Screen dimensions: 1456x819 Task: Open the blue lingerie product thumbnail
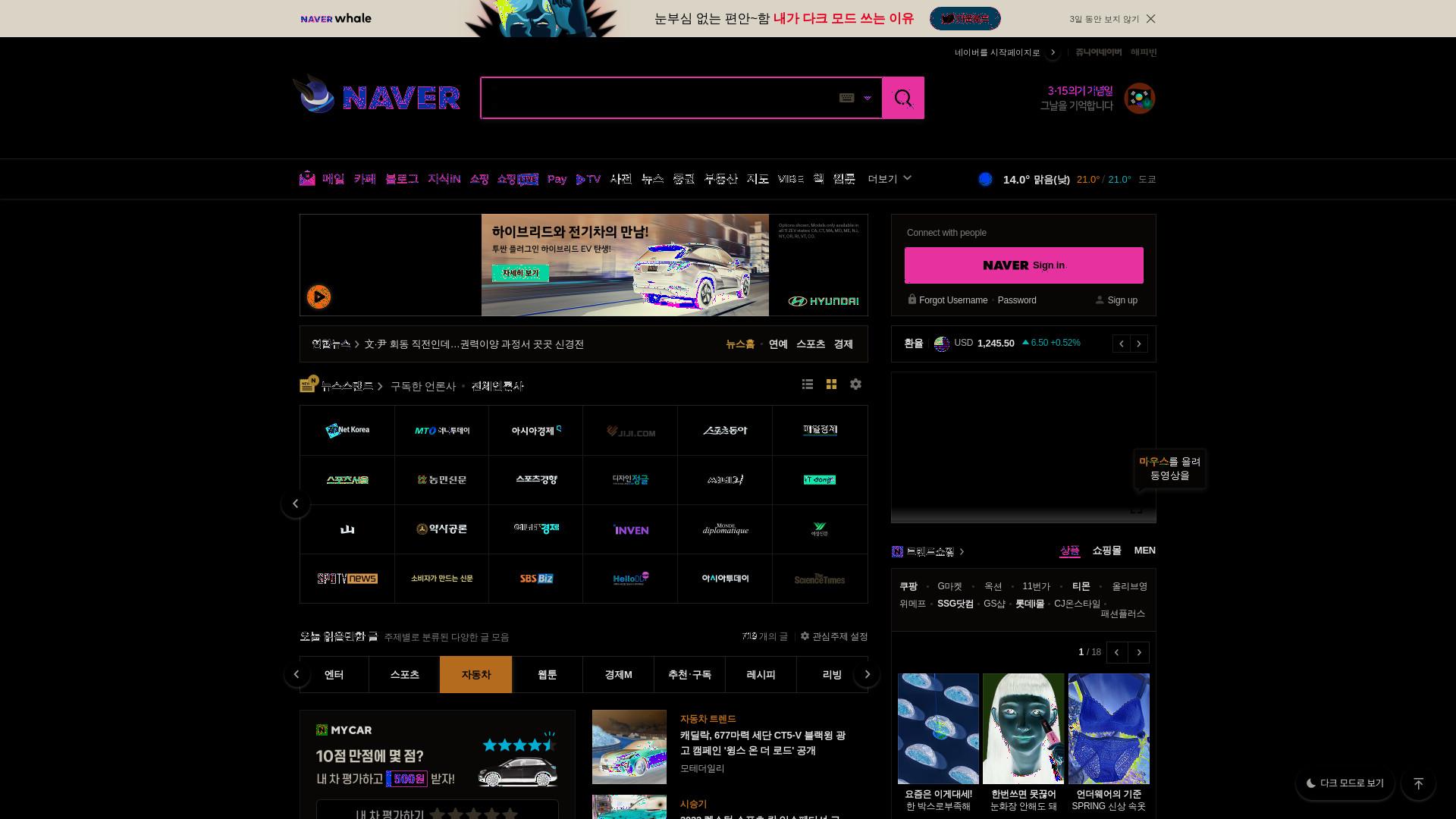tap(1109, 729)
